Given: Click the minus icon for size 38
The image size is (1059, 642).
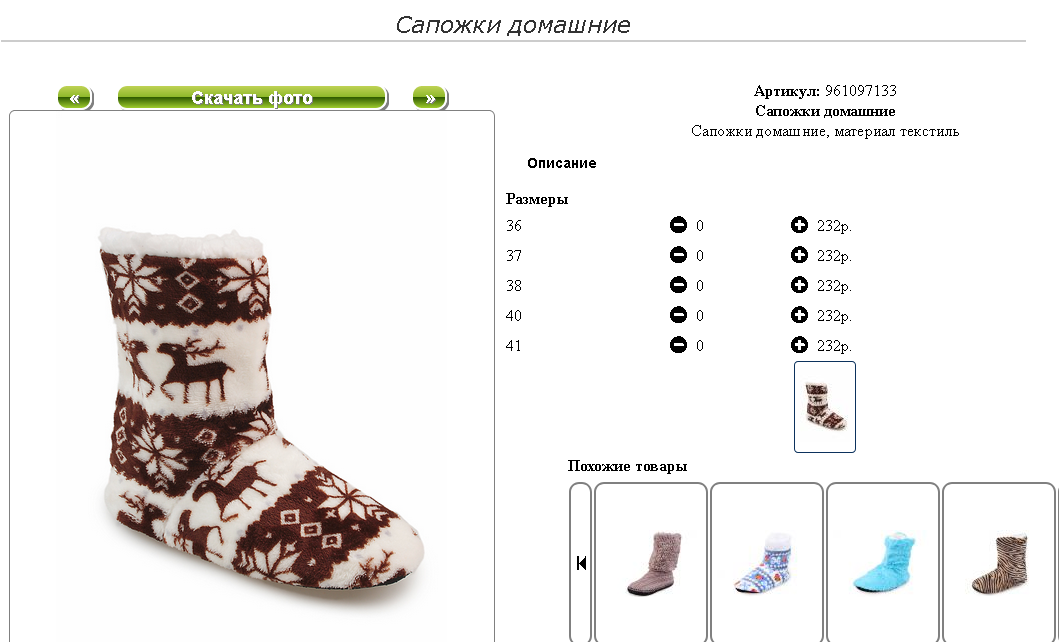Looking at the screenshot, I should click(678, 285).
